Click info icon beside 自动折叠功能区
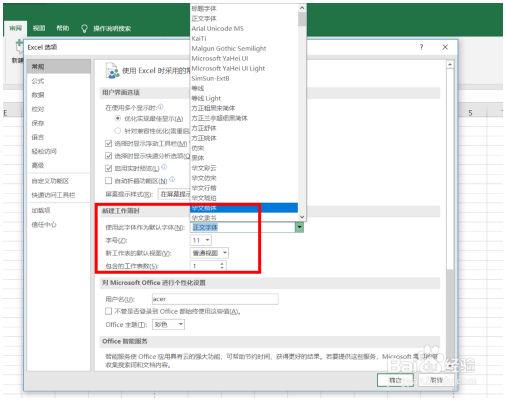The width and height of the screenshot is (506, 401). pos(172,179)
